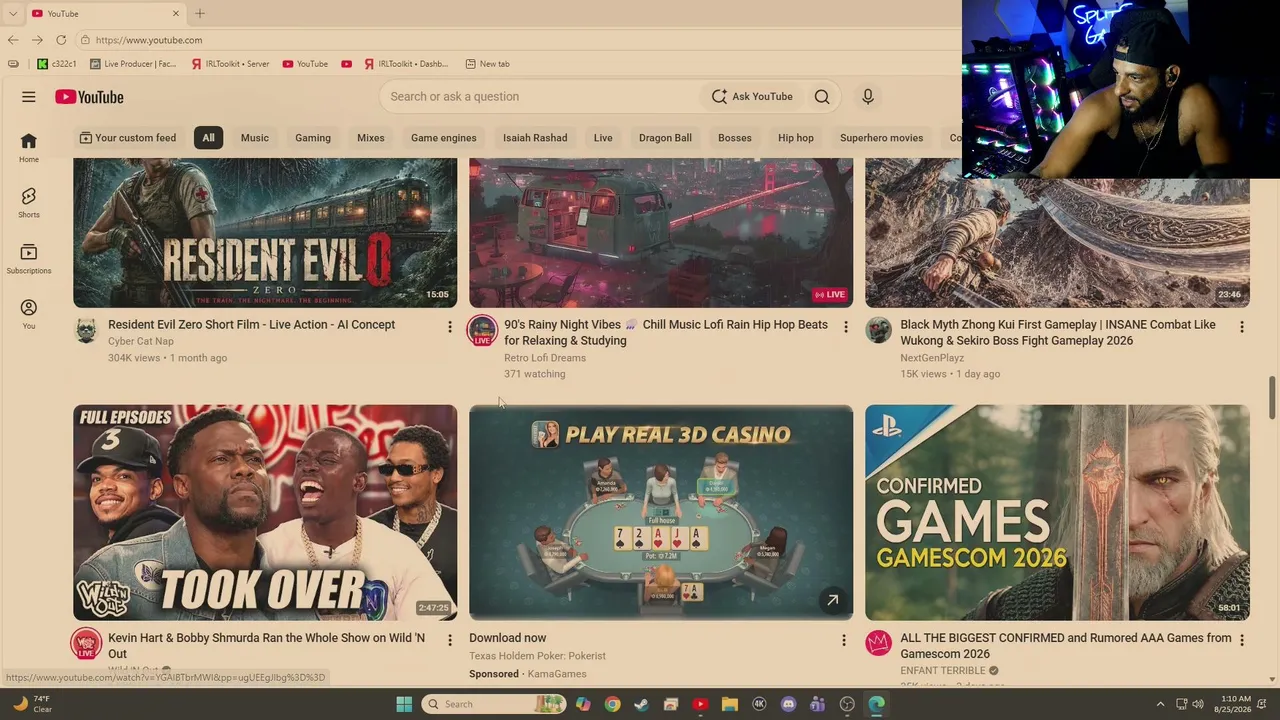Click the magnifier search button
Screen dimensions: 1280x720
822,97
